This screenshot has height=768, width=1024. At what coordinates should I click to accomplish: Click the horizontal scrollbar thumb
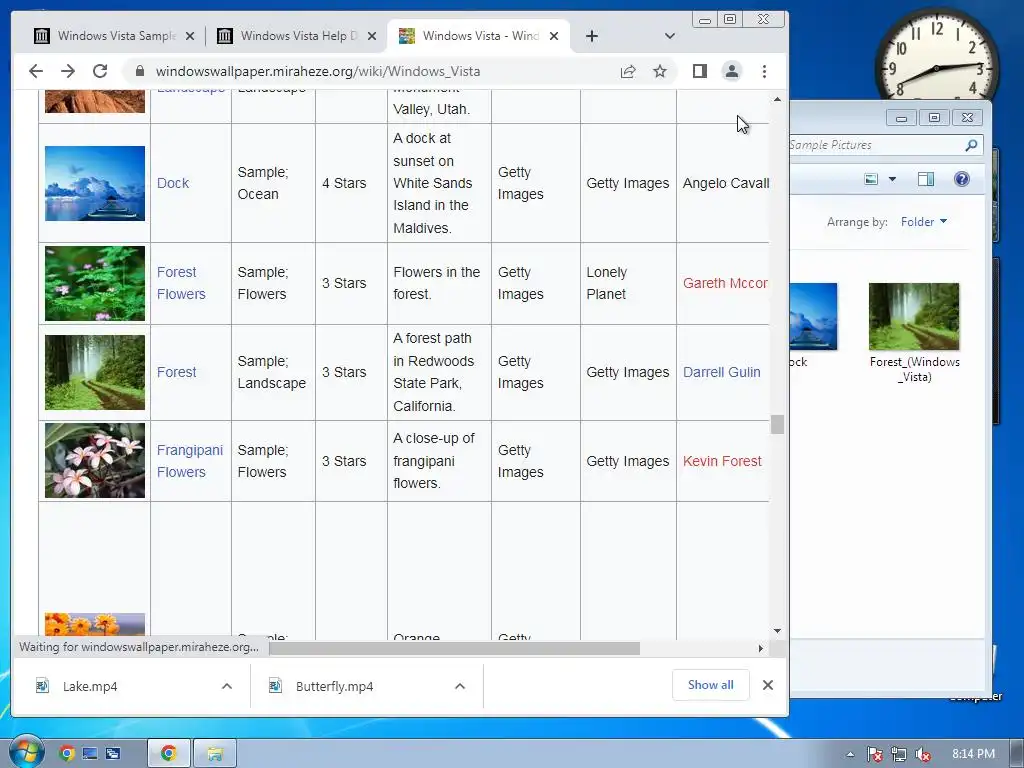coord(455,648)
